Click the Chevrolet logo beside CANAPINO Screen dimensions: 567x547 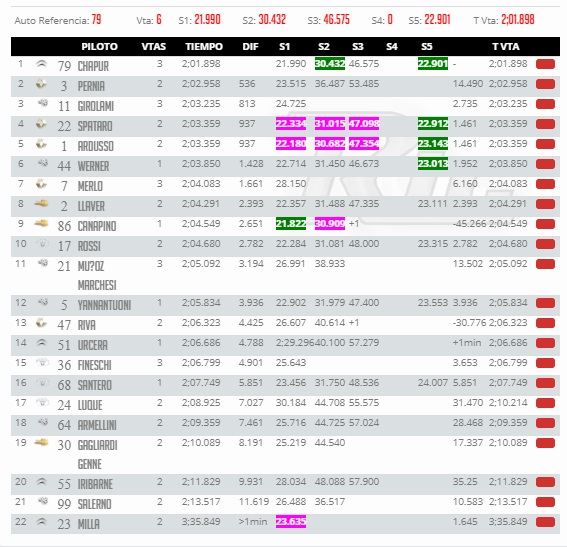(x=41, y=224)
